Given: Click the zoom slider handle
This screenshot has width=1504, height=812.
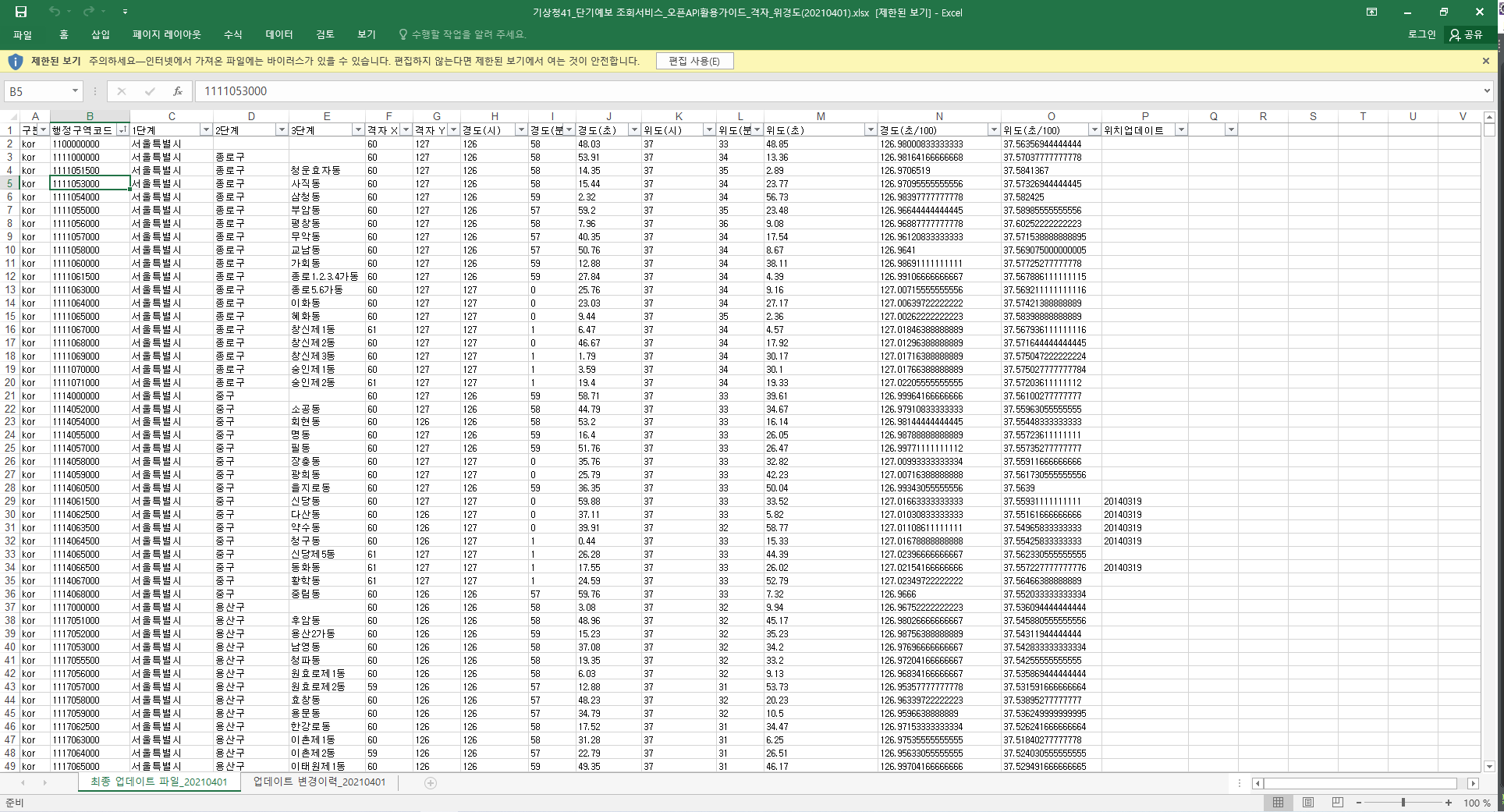Looking at the screenshot, I should 1403,803.
